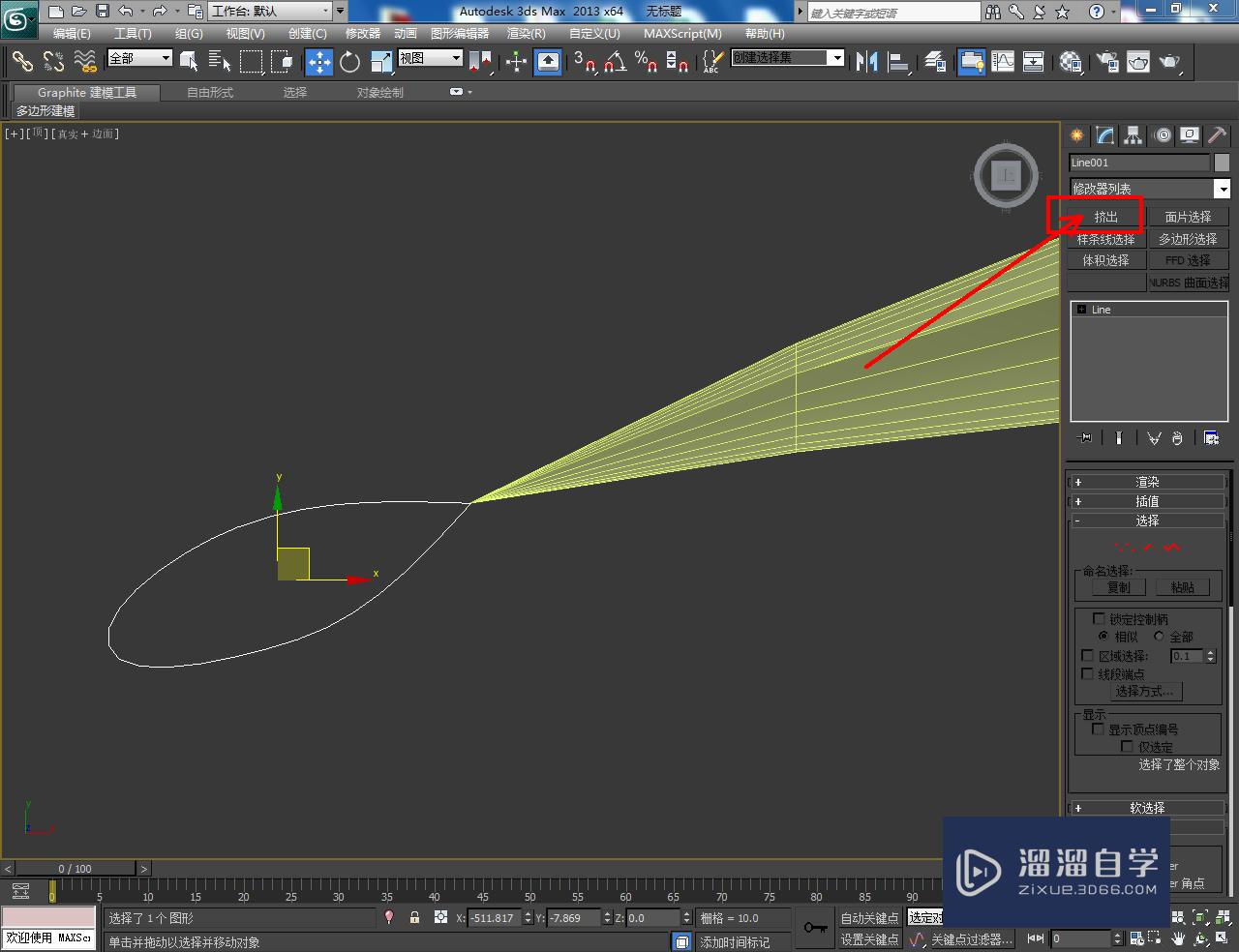Enable the 显示顶点编号 checkbox

coord(1098,729)
